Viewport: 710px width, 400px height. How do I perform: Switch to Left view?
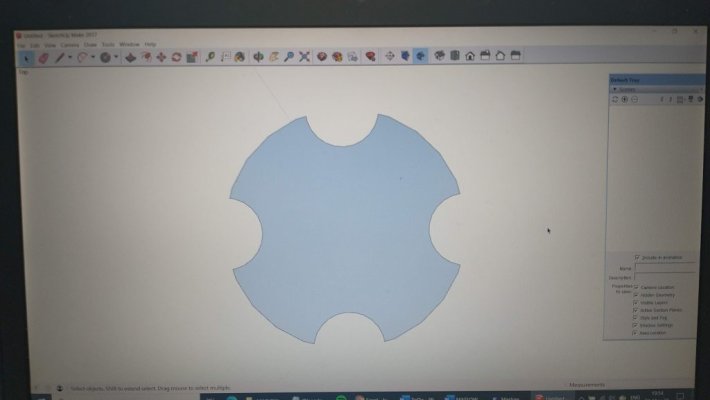point(515,55)
